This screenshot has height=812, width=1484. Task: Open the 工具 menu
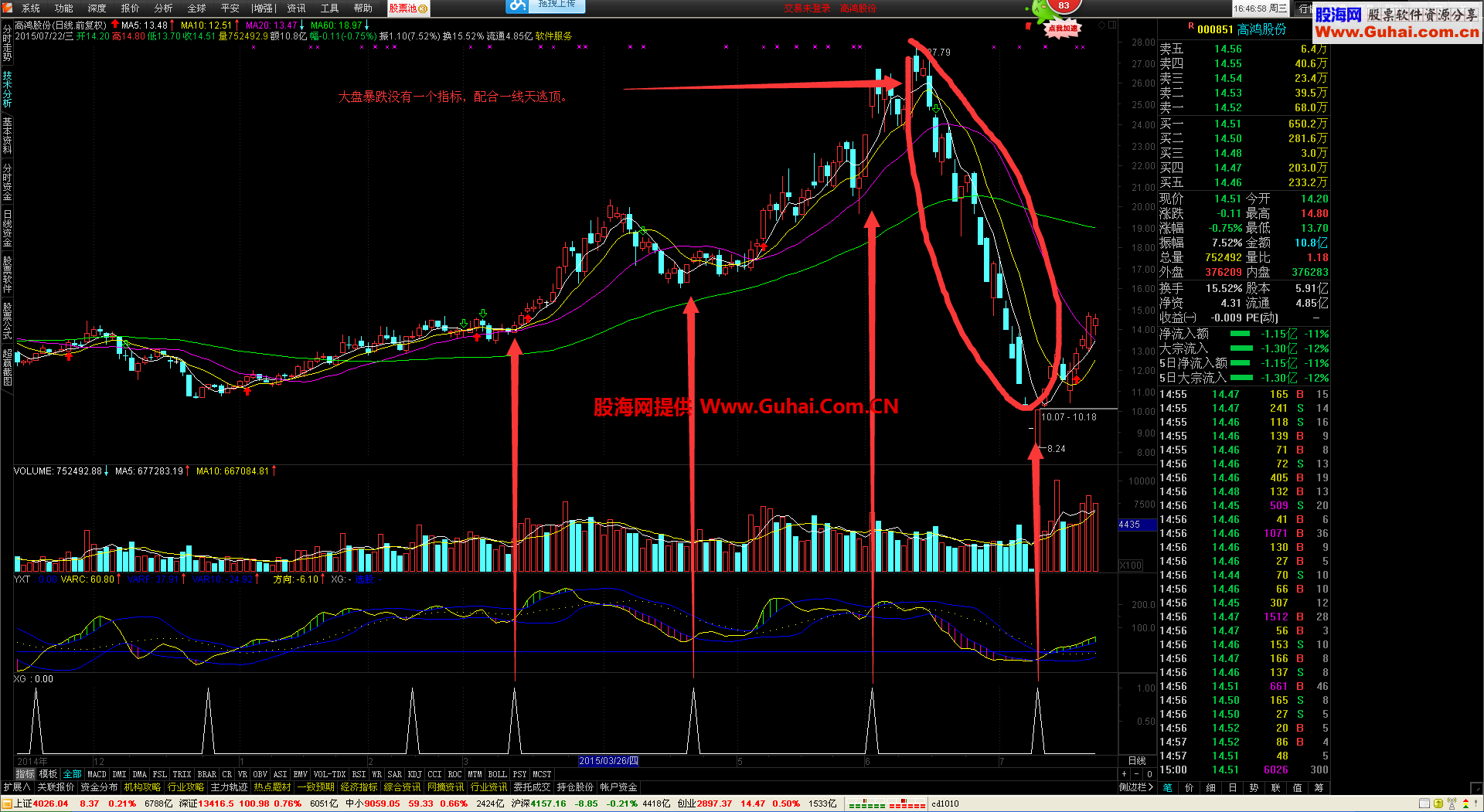(330, 8)
